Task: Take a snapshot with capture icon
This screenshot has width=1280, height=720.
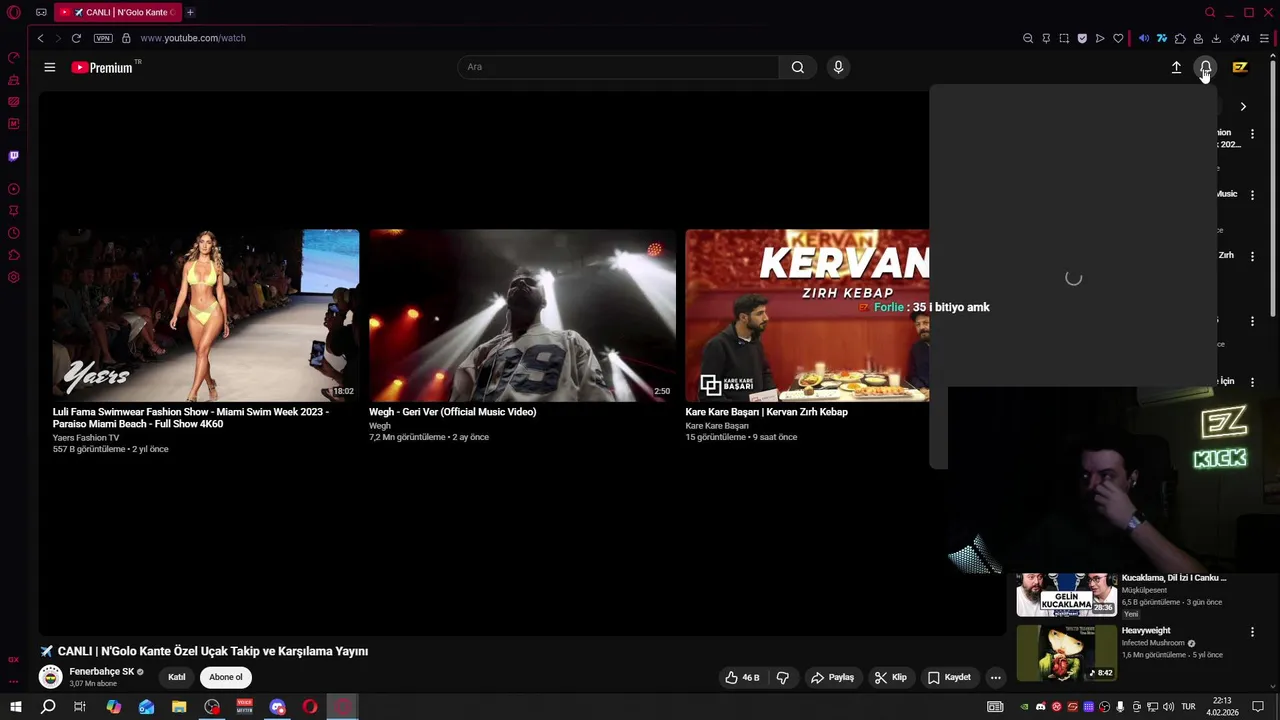Action: point(1064,38)
